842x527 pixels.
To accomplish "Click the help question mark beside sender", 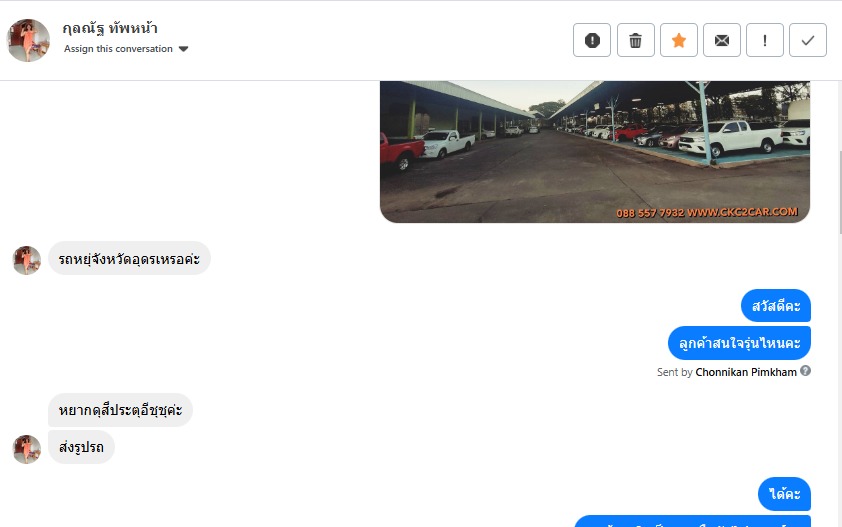I will pyautogui.click(x=805, y=371).
